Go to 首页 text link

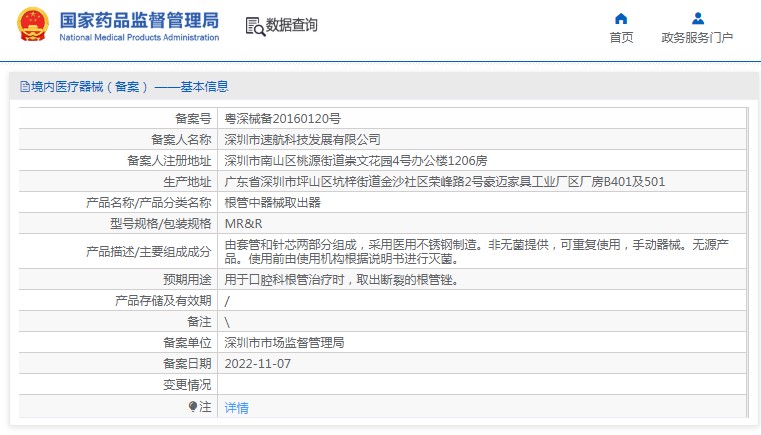pyautogui.click(x=621, y=37)
